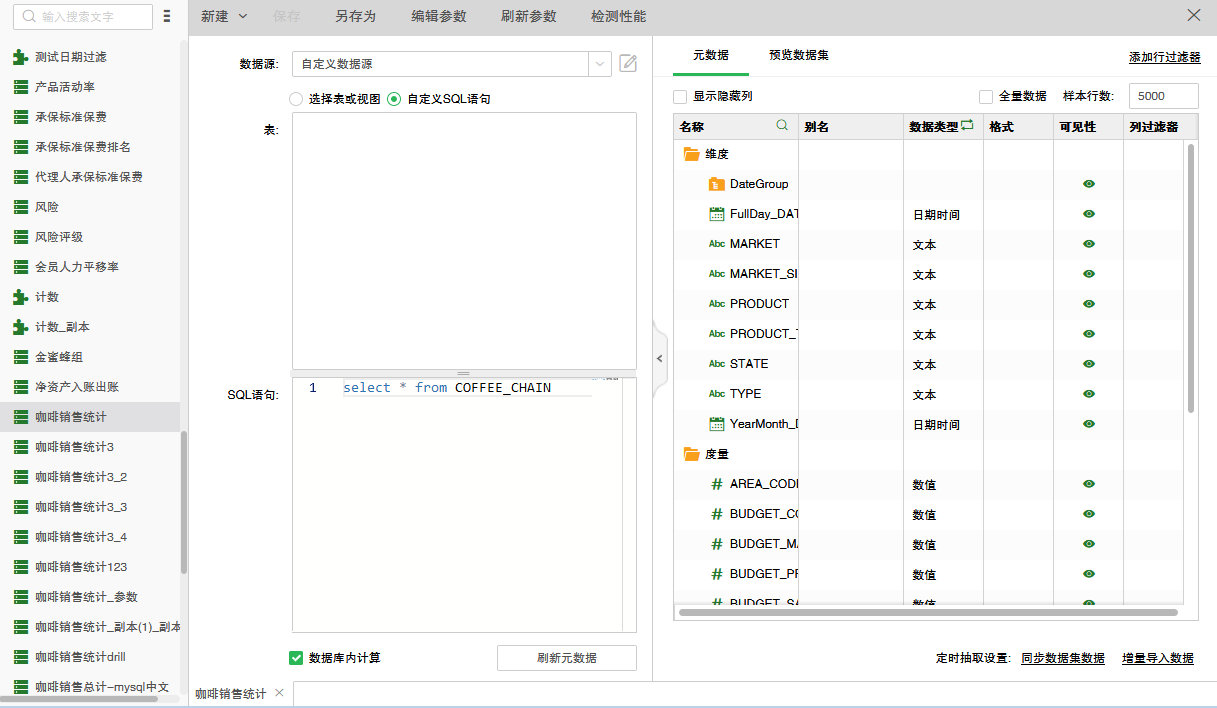Click the 添加行过滤器 link
This screenshot has width=1217, height=708.
click(x=1164, y=58)
